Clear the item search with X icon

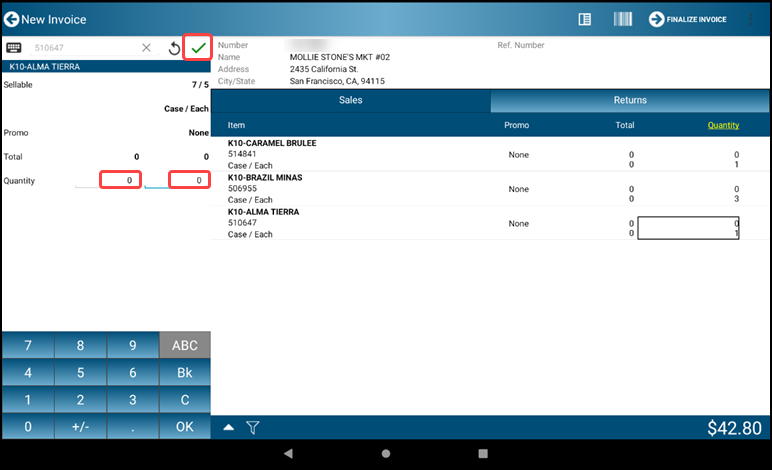146,48
